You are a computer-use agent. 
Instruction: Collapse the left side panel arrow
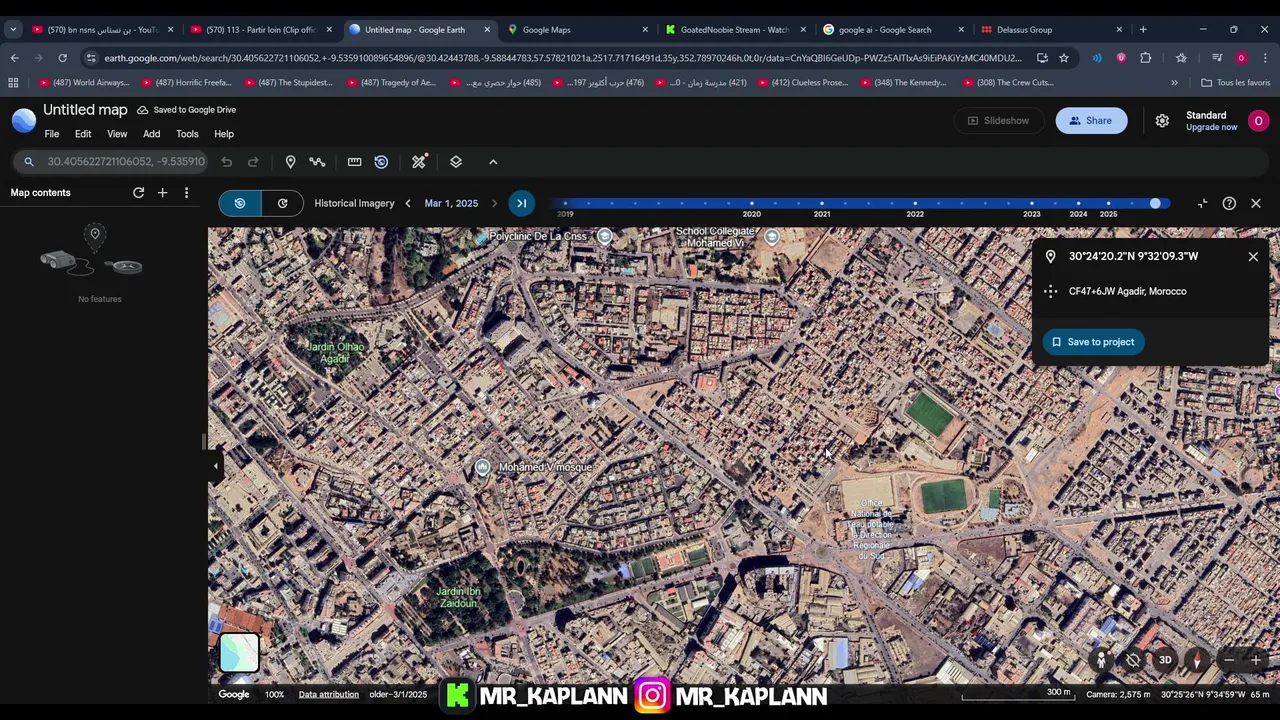[215, 466]
